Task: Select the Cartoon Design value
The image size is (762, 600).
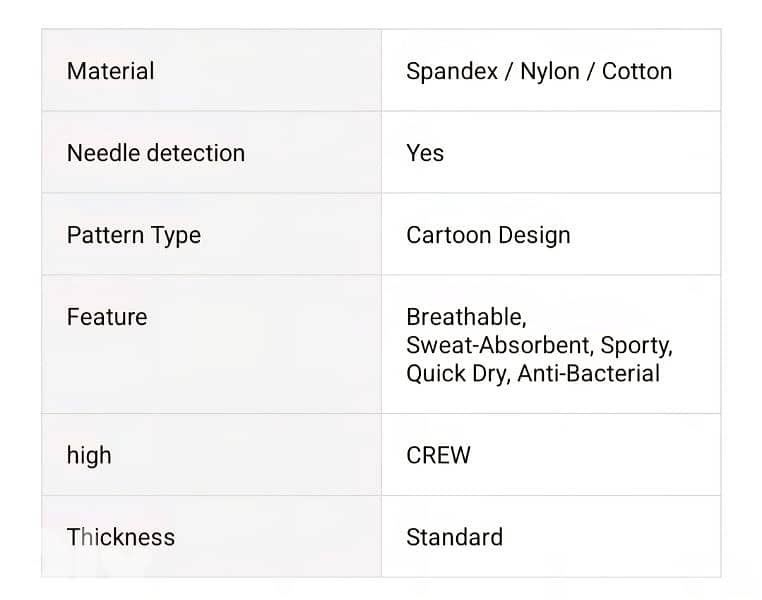Action: coord(488,235)
